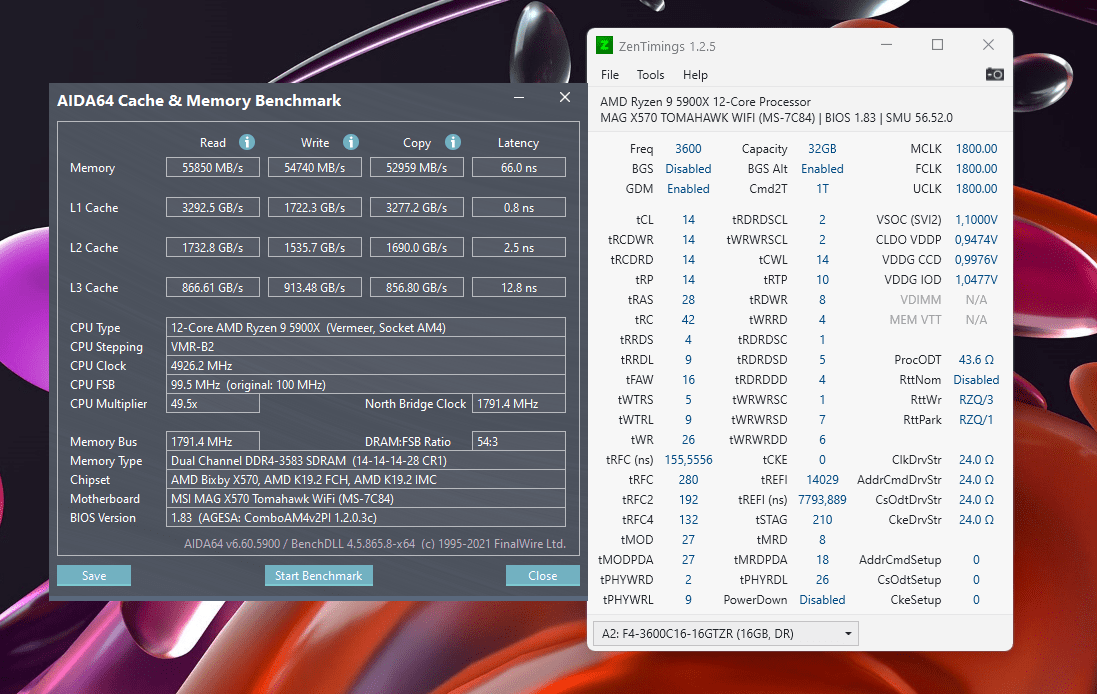
Task: Click the Freq value 3600 in ZenTimings
Action: pos(688,148)
